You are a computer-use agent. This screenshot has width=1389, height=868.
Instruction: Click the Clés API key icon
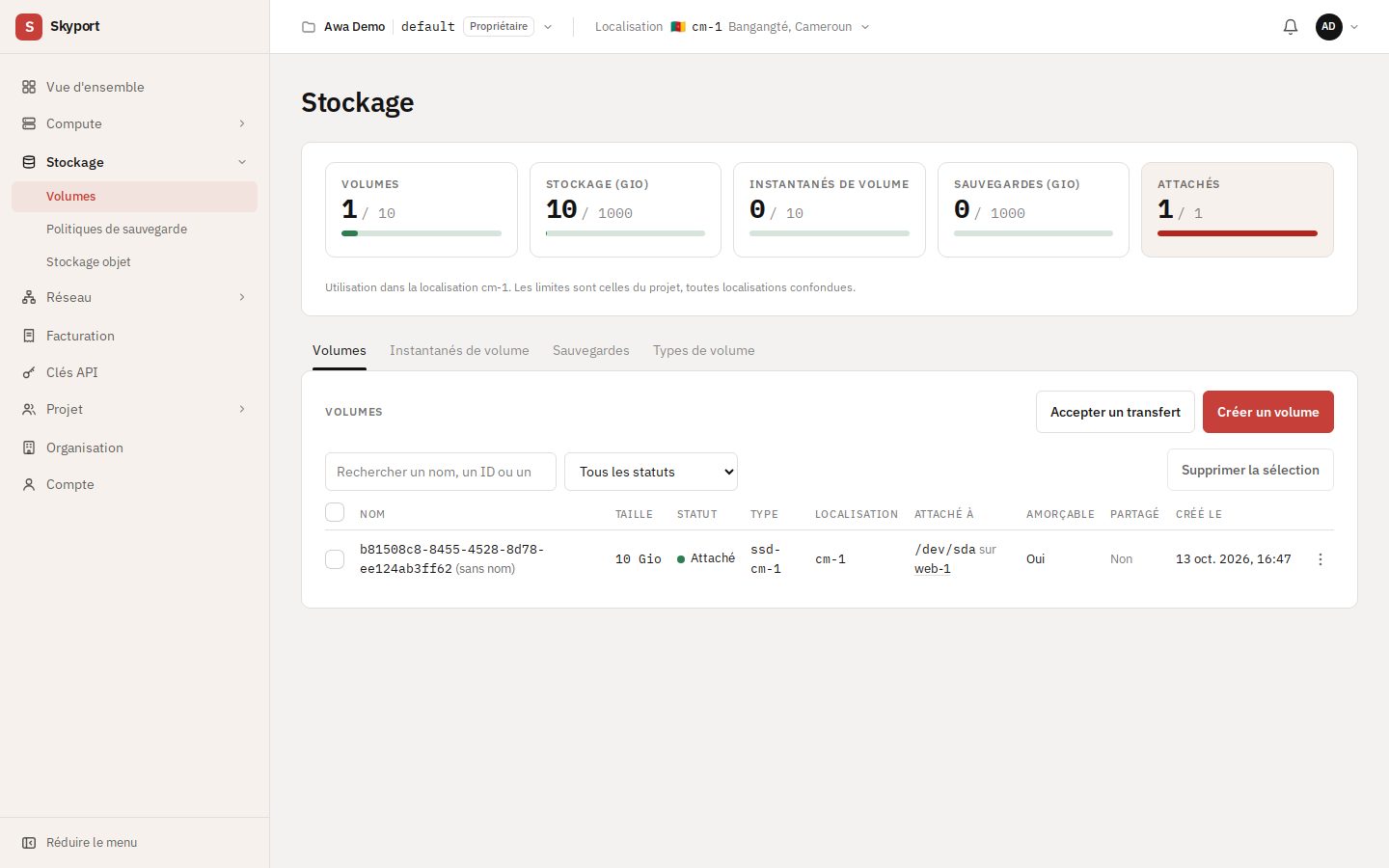click(29, 372)
